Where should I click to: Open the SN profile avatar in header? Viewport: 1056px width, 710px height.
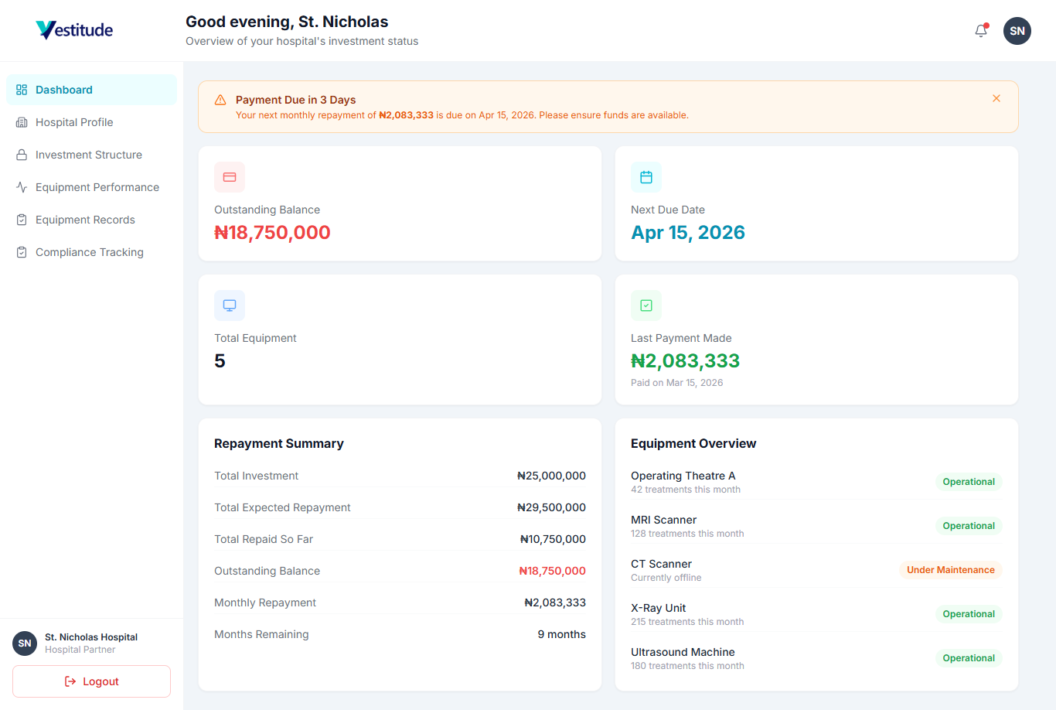click(1017, 31)
